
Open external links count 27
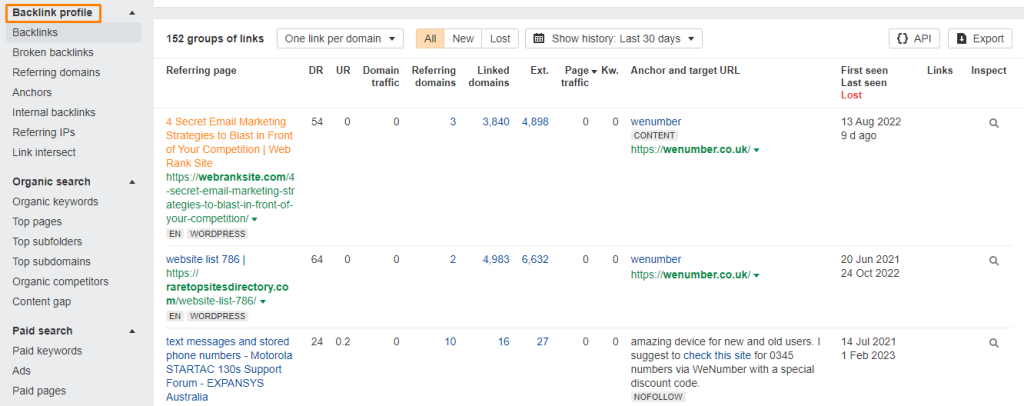tap(543, 341)
